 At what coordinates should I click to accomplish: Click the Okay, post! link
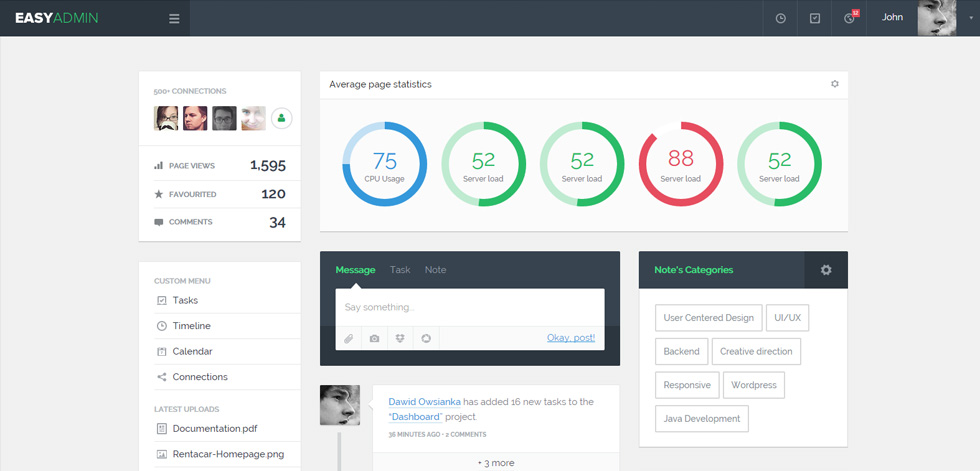tap(571, 338)
